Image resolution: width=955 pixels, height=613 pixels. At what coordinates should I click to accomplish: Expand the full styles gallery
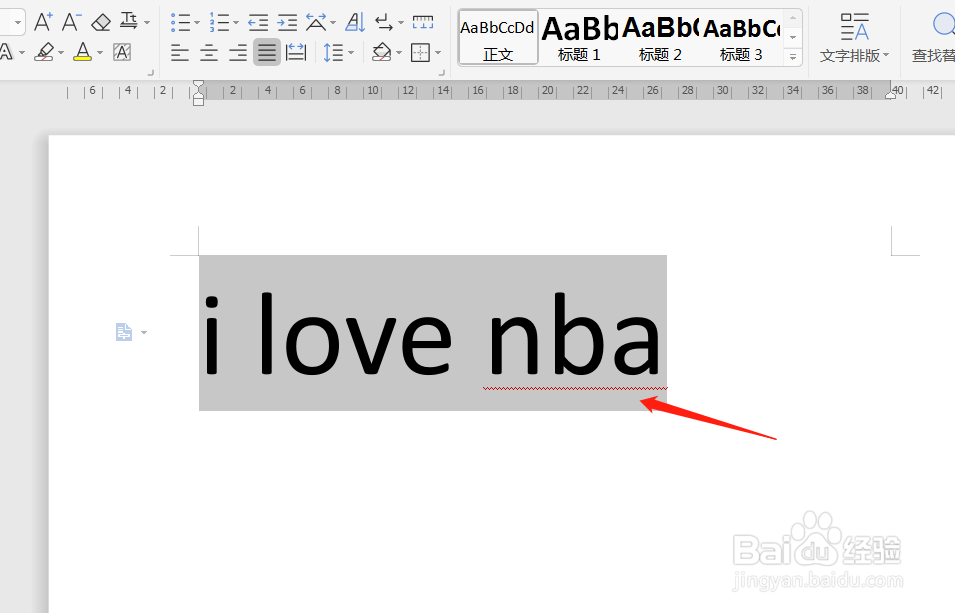click(792, 57)
